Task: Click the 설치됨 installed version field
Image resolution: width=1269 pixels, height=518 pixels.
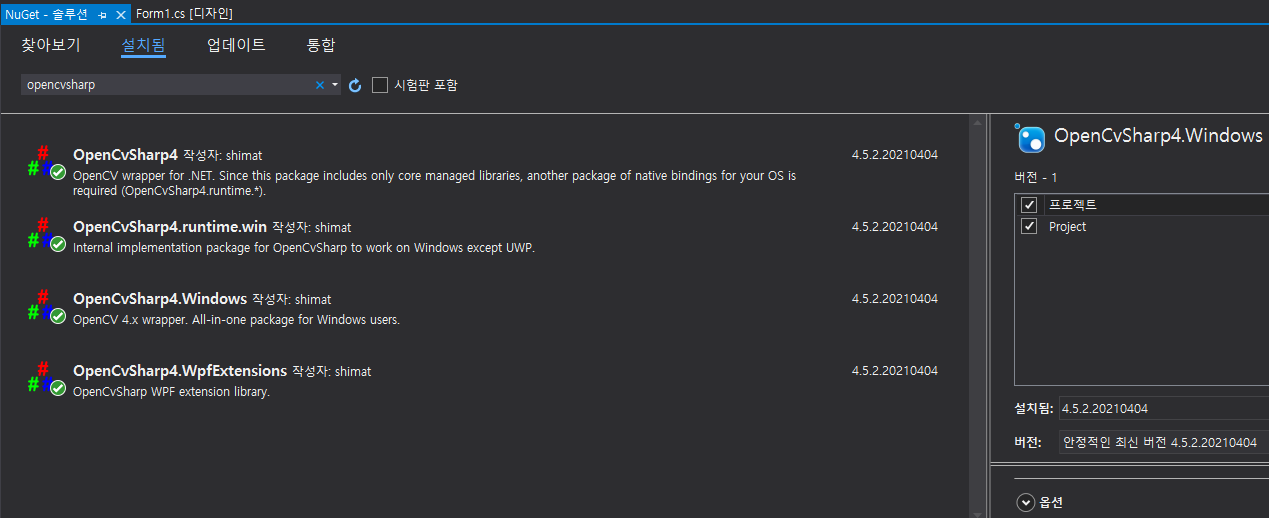Action: tap(1164, 409)
